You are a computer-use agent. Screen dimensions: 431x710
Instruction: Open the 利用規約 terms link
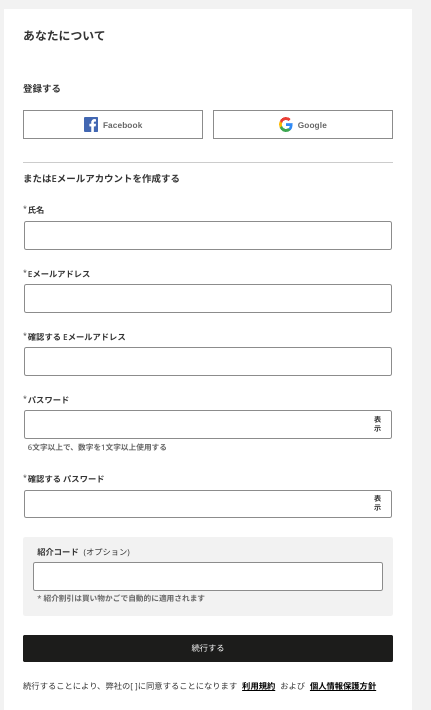(259, 686)
